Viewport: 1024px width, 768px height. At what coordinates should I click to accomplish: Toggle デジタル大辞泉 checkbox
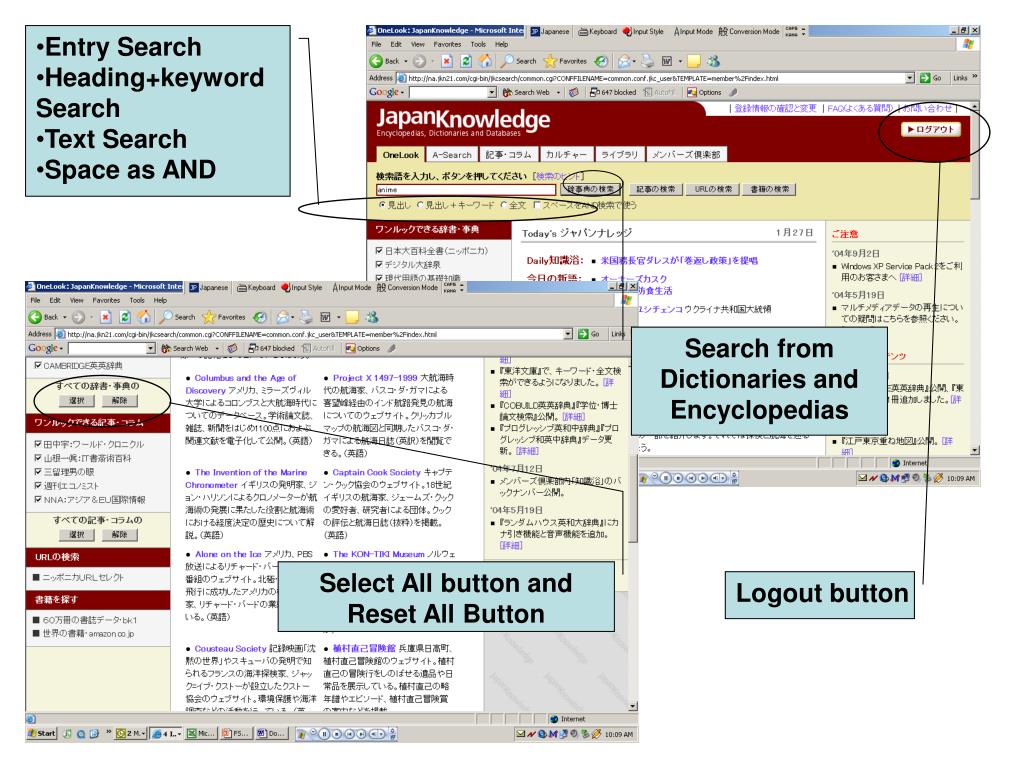[379, 264]
